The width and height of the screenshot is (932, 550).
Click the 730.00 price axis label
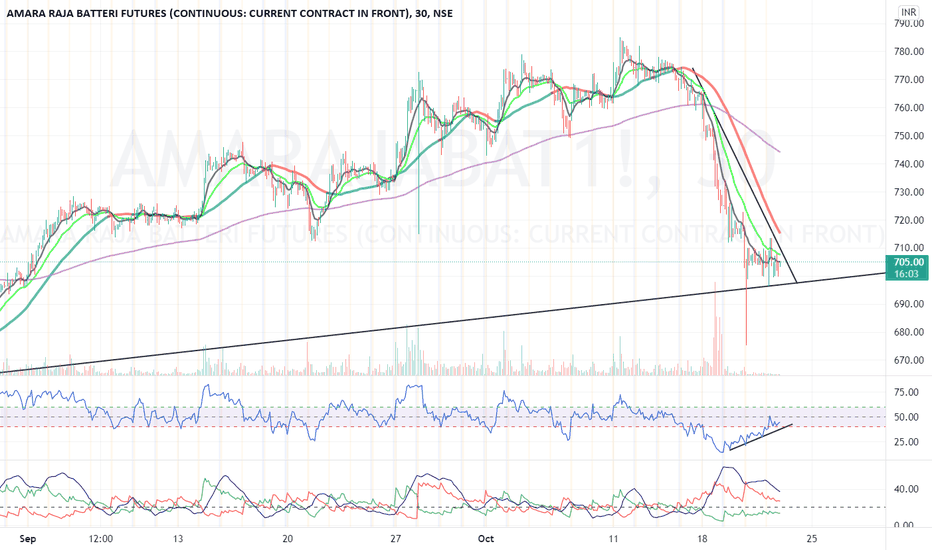(x=909, y=191)
